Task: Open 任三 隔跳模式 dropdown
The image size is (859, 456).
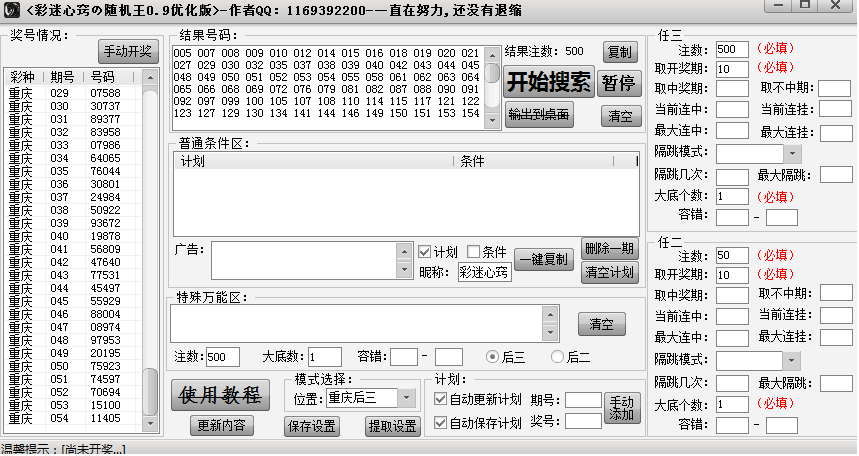Action: (x=792, y=153)
